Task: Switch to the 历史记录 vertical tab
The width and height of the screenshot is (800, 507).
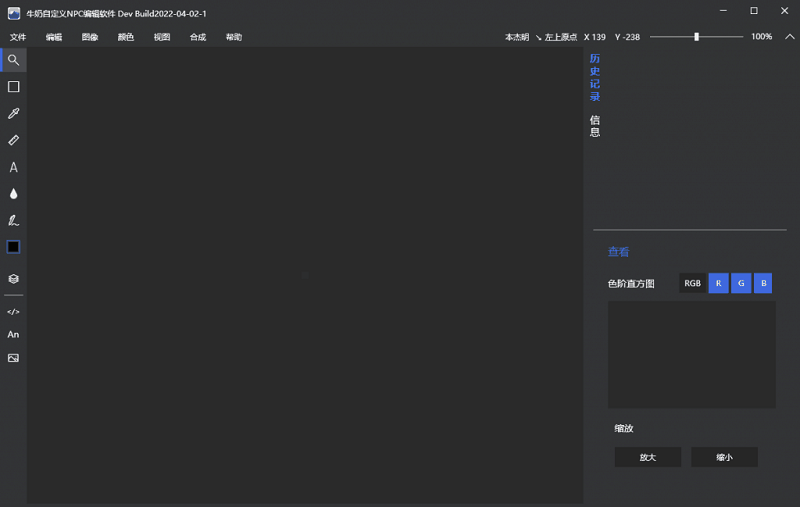Action: (x=595, y=78)
